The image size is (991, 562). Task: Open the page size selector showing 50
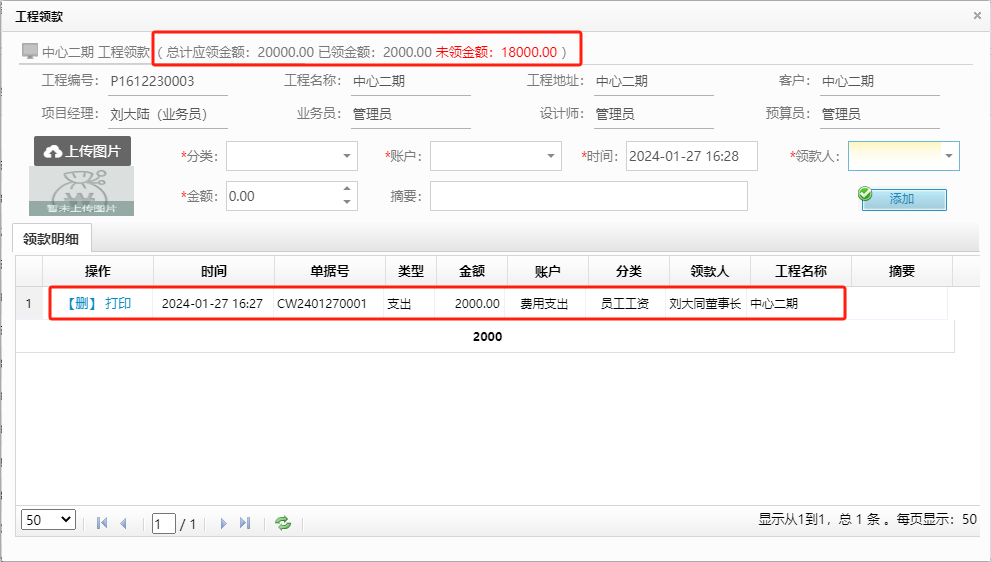tap(48, 520)
